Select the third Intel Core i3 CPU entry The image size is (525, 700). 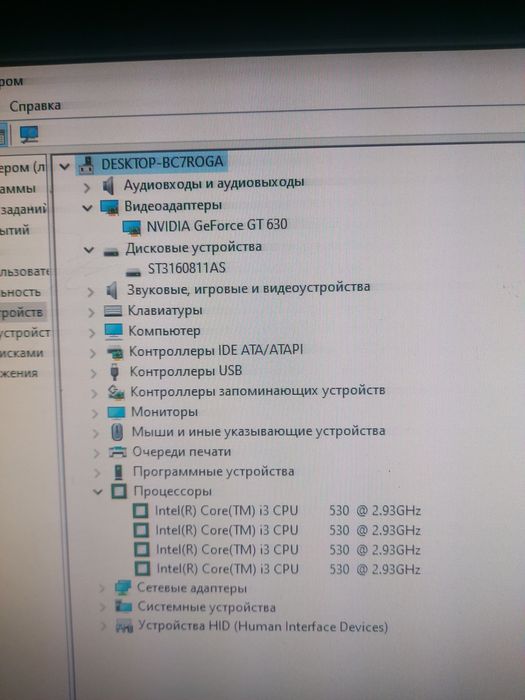[x=288, y=550]
